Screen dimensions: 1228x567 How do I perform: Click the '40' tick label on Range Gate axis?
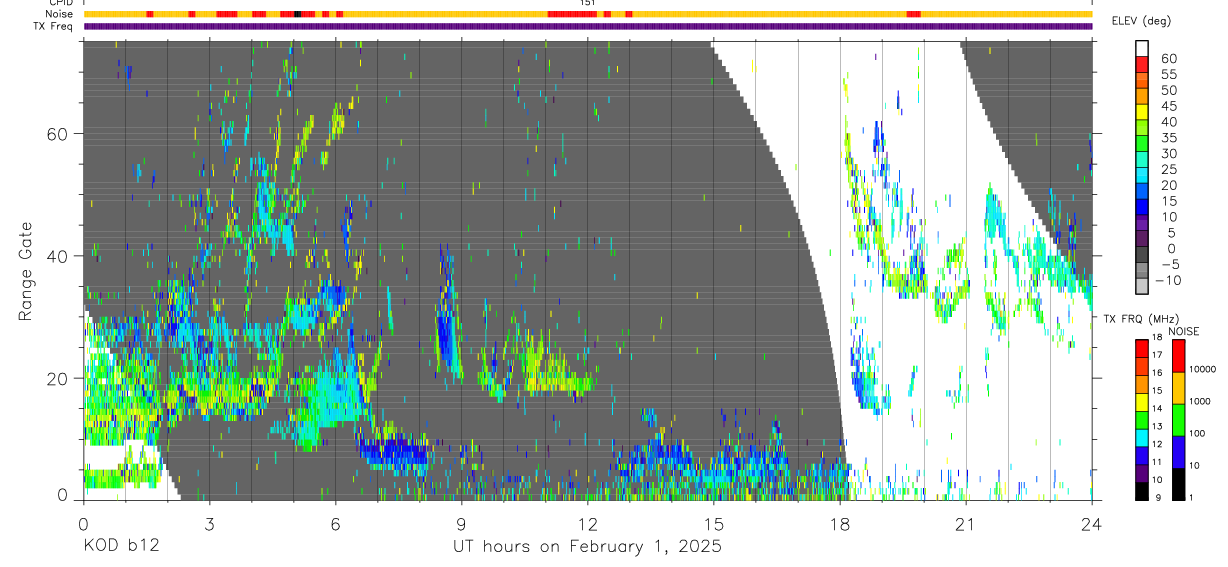[57, 256]
